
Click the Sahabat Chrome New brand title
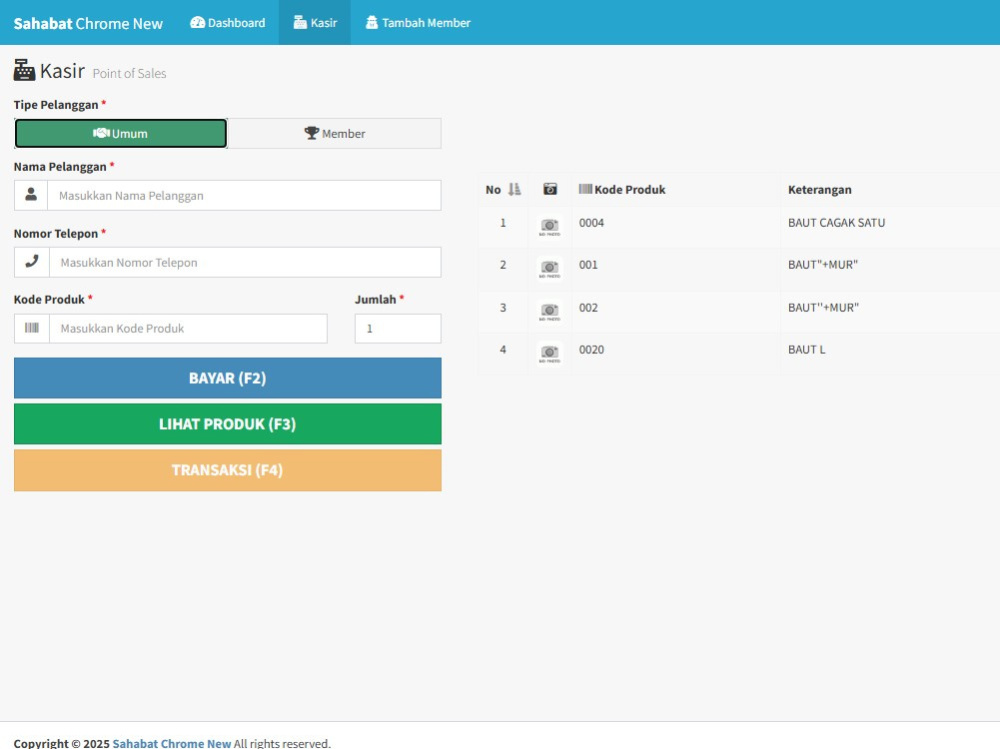pos(88,24)
